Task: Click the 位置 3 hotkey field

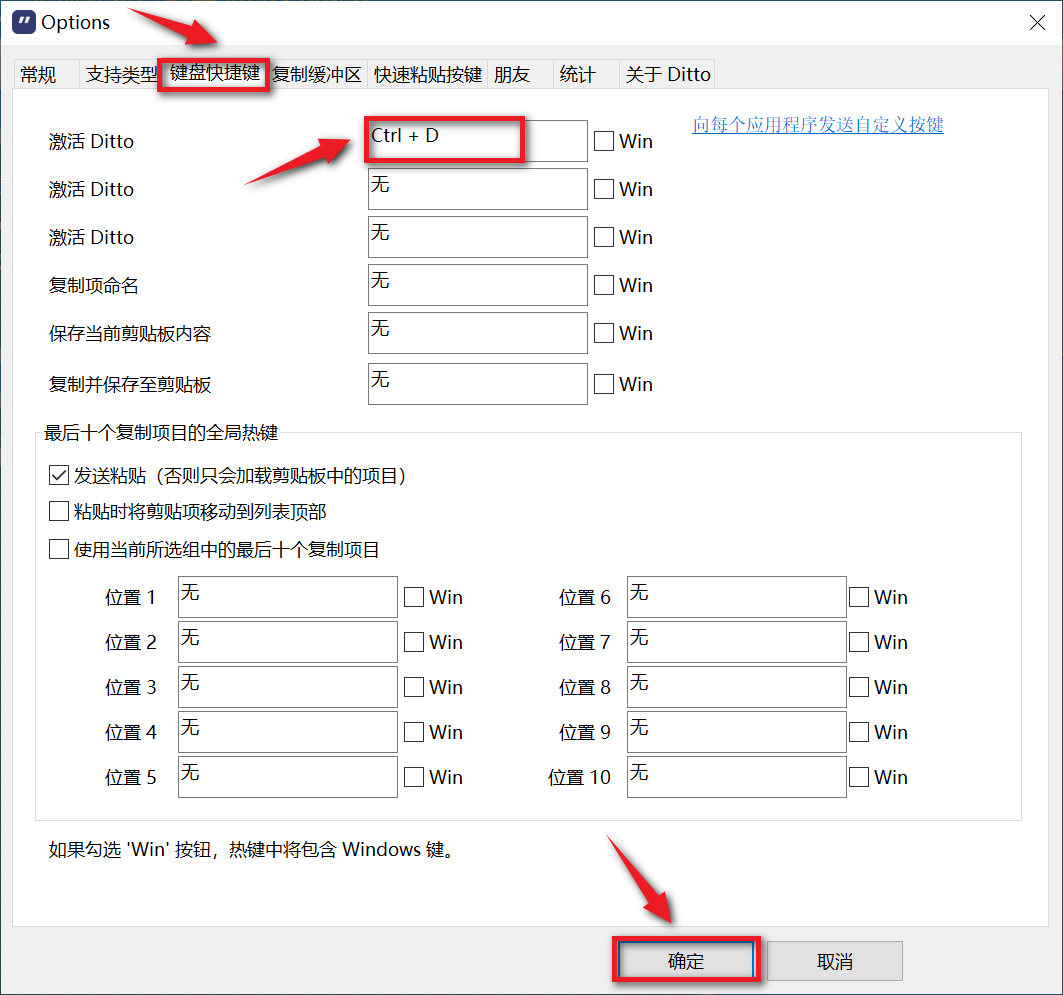Action: pyautogui.click(x=287, y=687)
